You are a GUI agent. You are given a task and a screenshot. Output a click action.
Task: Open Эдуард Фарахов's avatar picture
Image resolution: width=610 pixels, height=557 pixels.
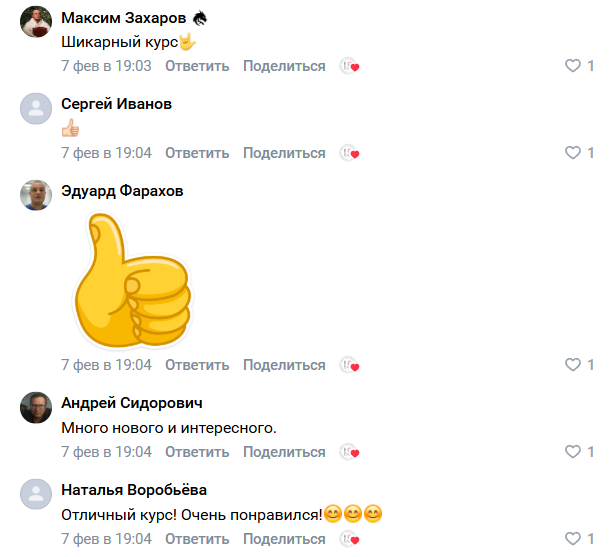tap(36, 194)
